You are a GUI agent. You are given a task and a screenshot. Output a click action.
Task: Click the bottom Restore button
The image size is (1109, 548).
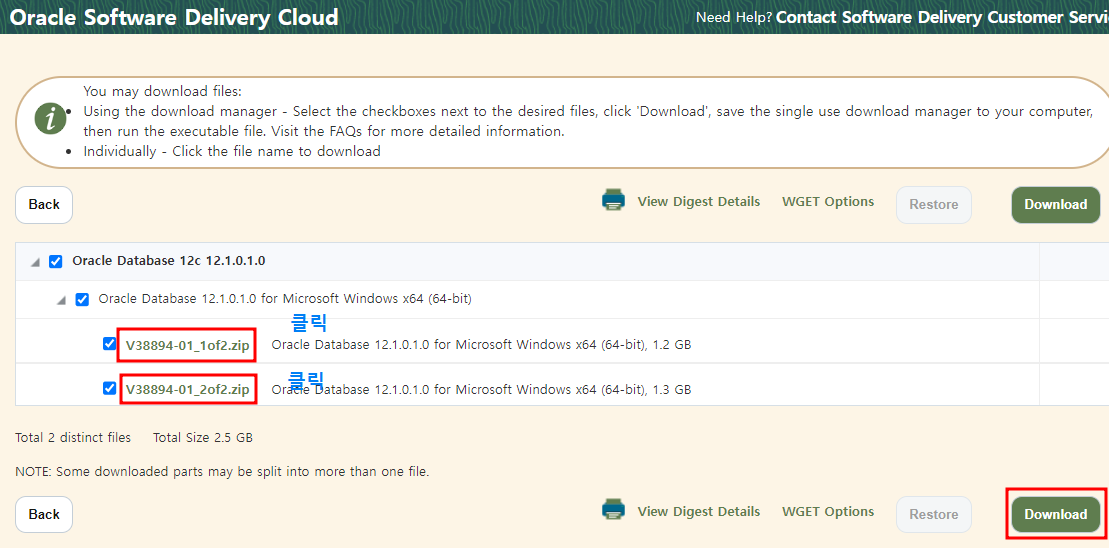tap(934, 514)
